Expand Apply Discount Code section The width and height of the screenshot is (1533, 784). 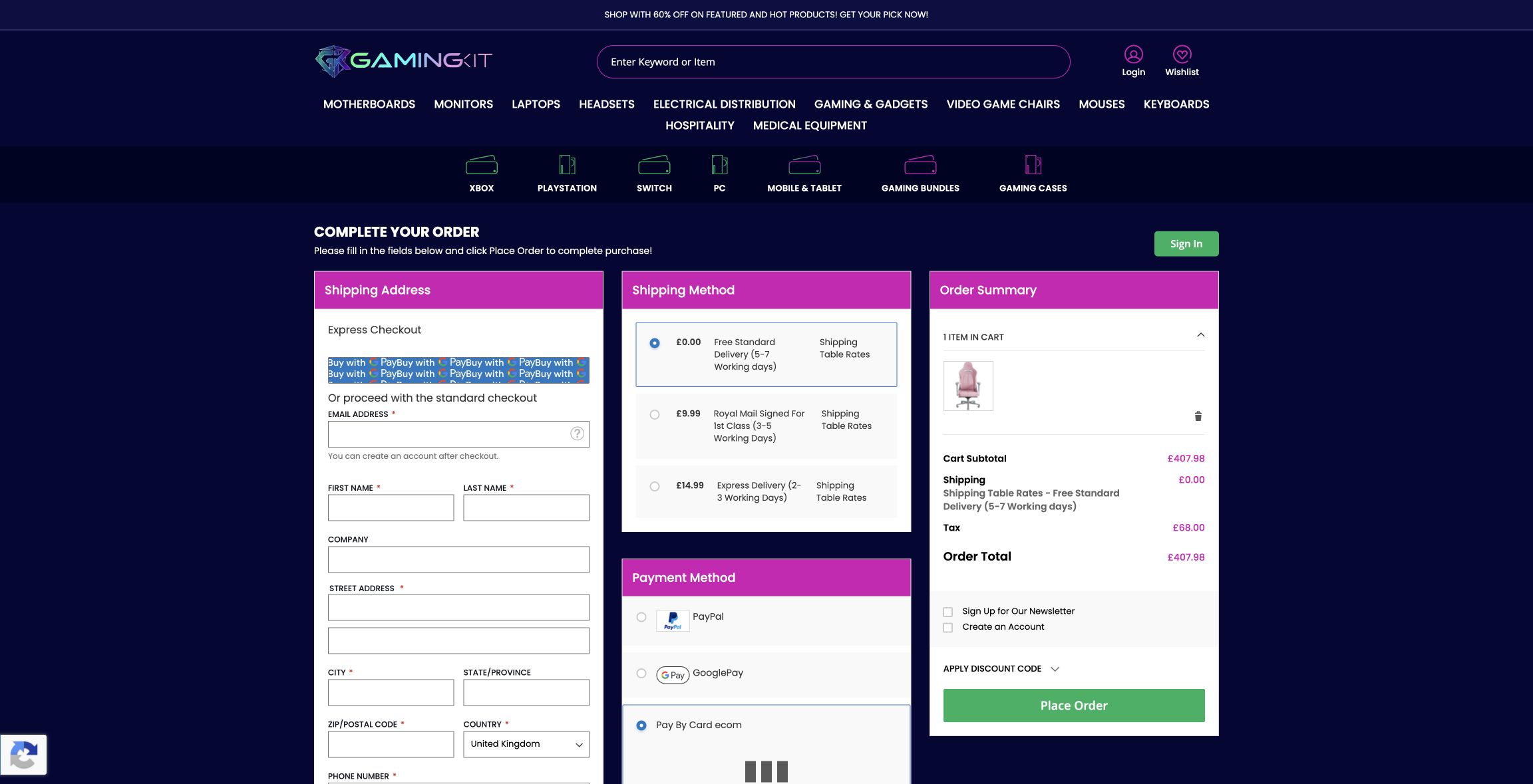coord(1001,669)
